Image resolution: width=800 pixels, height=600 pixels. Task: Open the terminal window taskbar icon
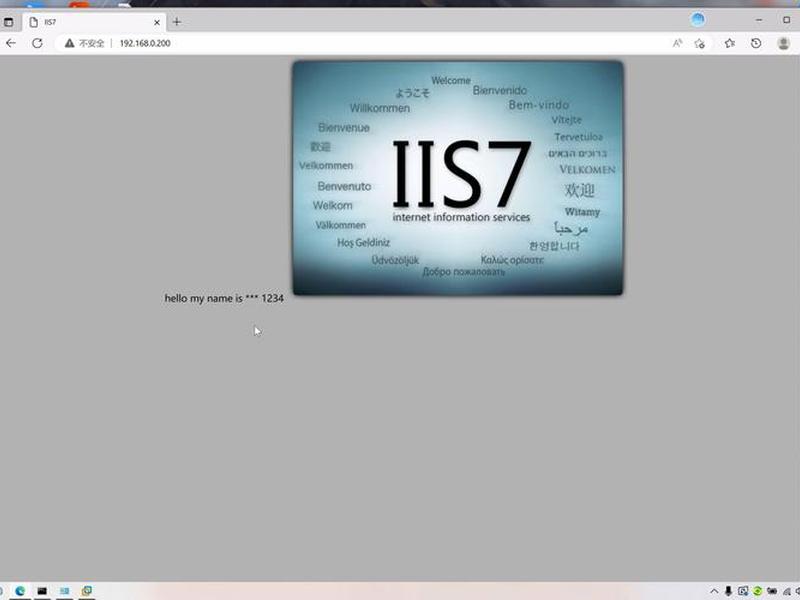pos(42,591)
